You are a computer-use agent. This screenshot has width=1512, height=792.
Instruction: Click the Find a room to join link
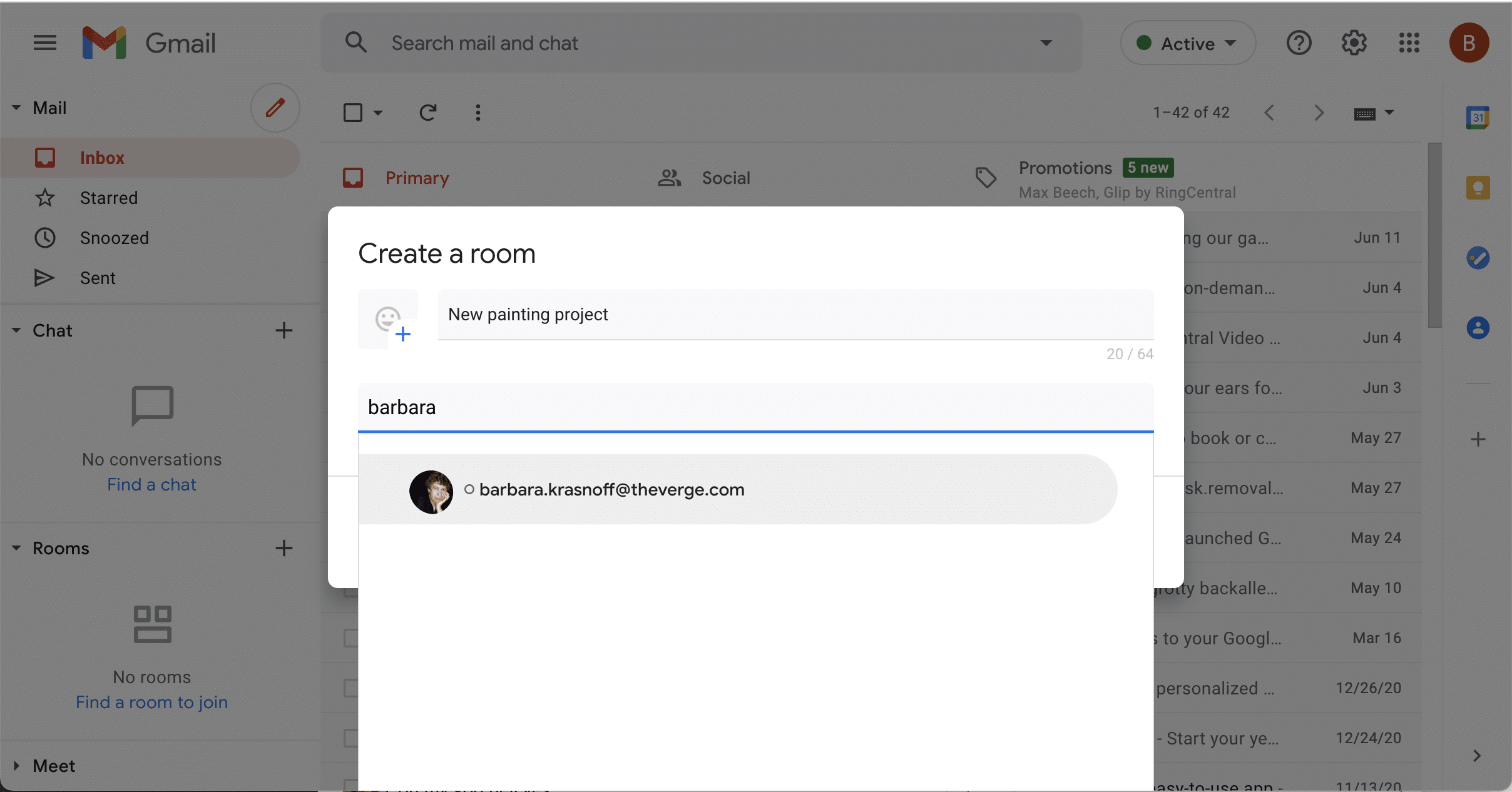coord(151,703)
